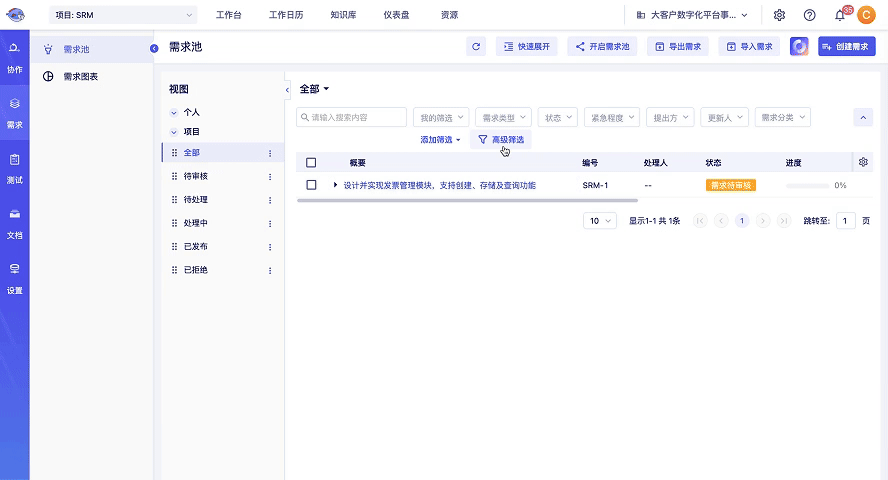Viewport: 888px width, 480px height.
Task: Expand the 需求类型 filter dropdown
Action: pos(503,117)
